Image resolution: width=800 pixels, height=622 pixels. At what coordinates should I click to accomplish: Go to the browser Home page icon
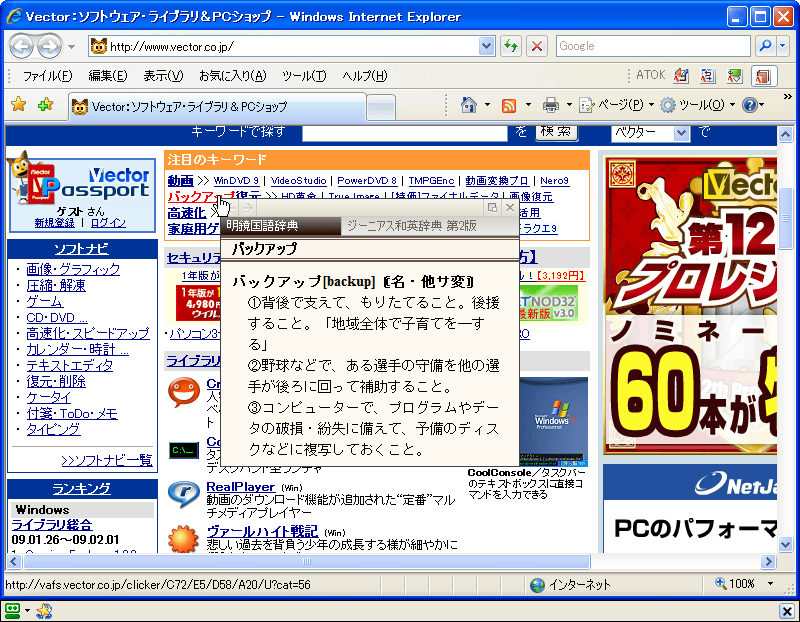[468, 105]
